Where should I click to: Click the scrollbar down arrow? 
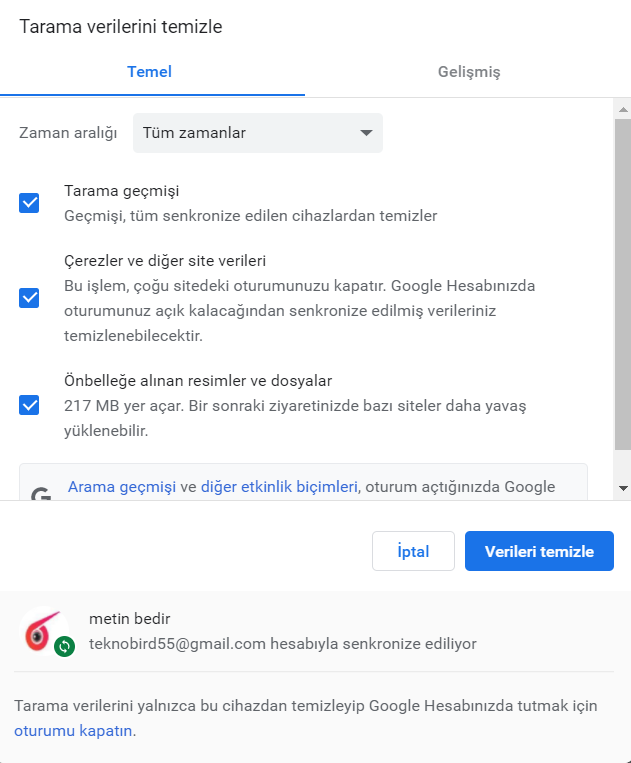coord(623,488)
